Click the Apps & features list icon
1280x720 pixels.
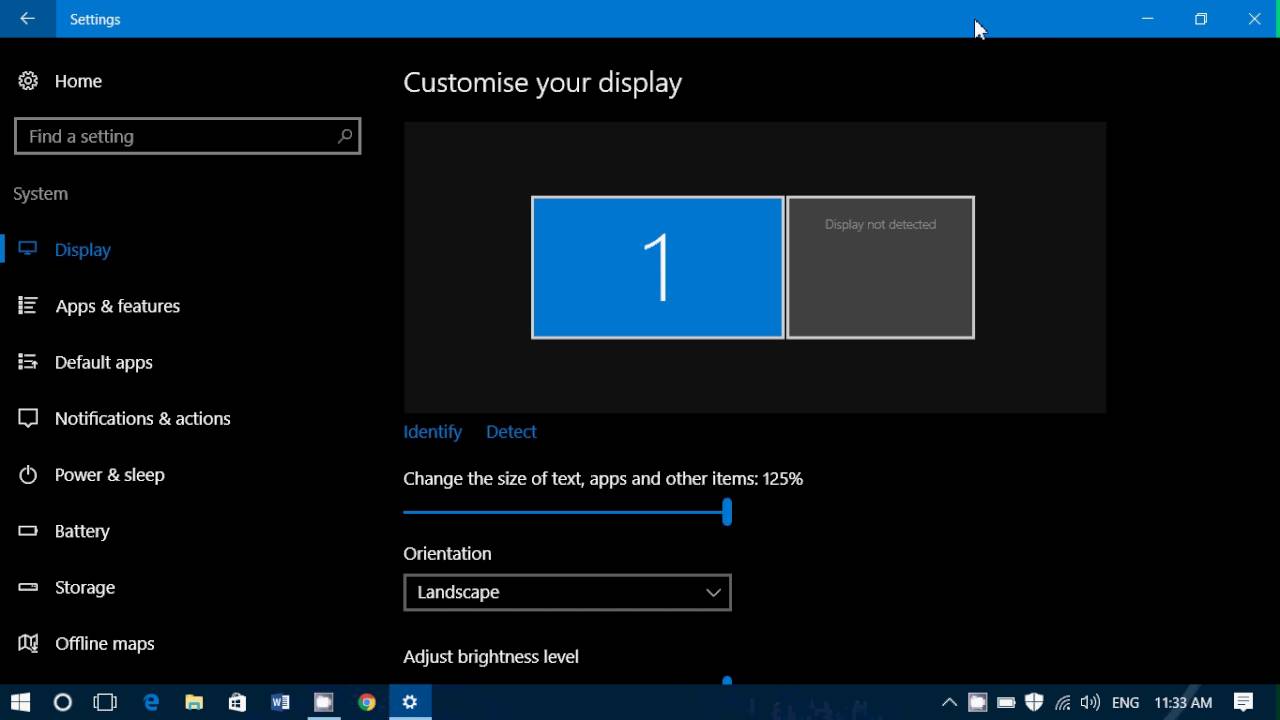coord(28,306)
